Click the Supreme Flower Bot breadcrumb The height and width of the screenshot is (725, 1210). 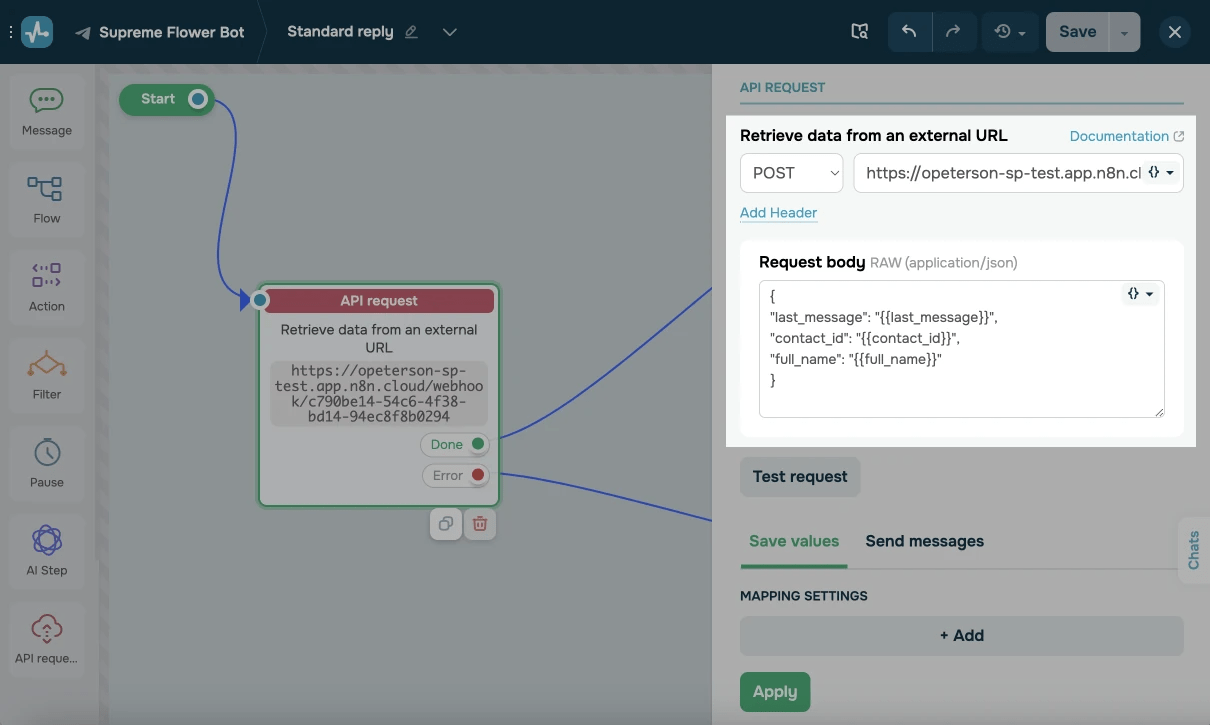(172, 32)
